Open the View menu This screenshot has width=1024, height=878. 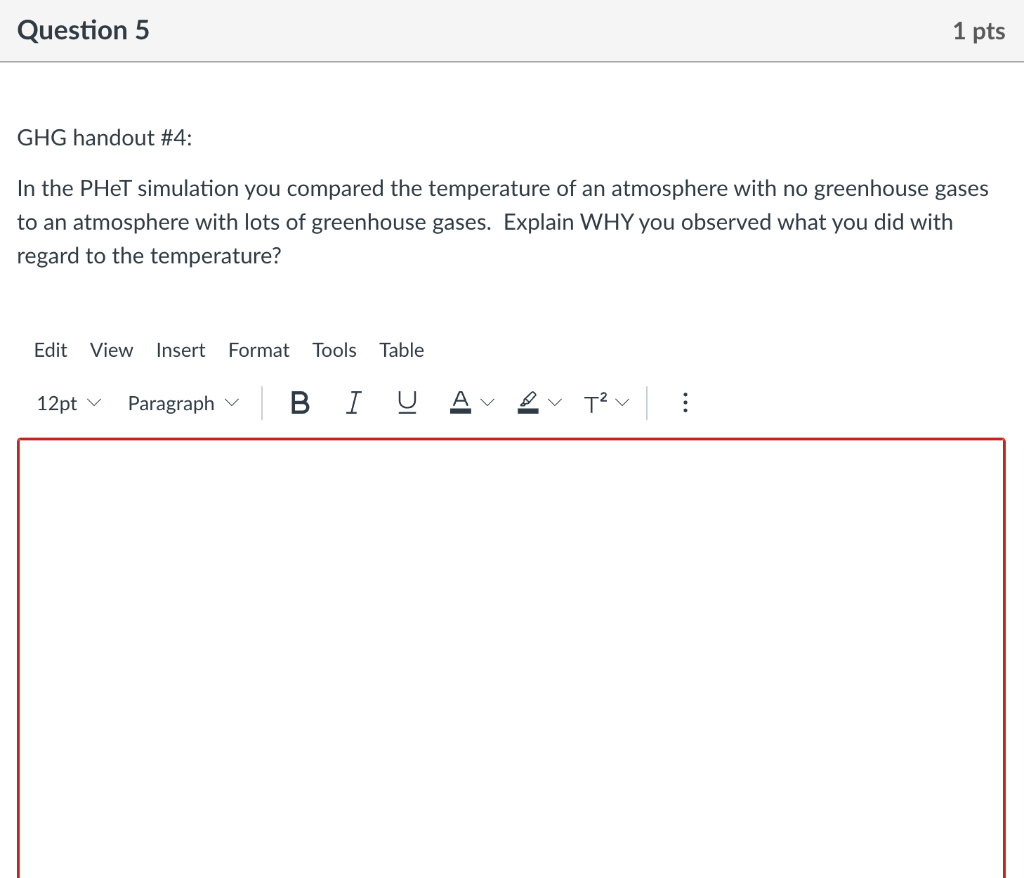[110, 350]
